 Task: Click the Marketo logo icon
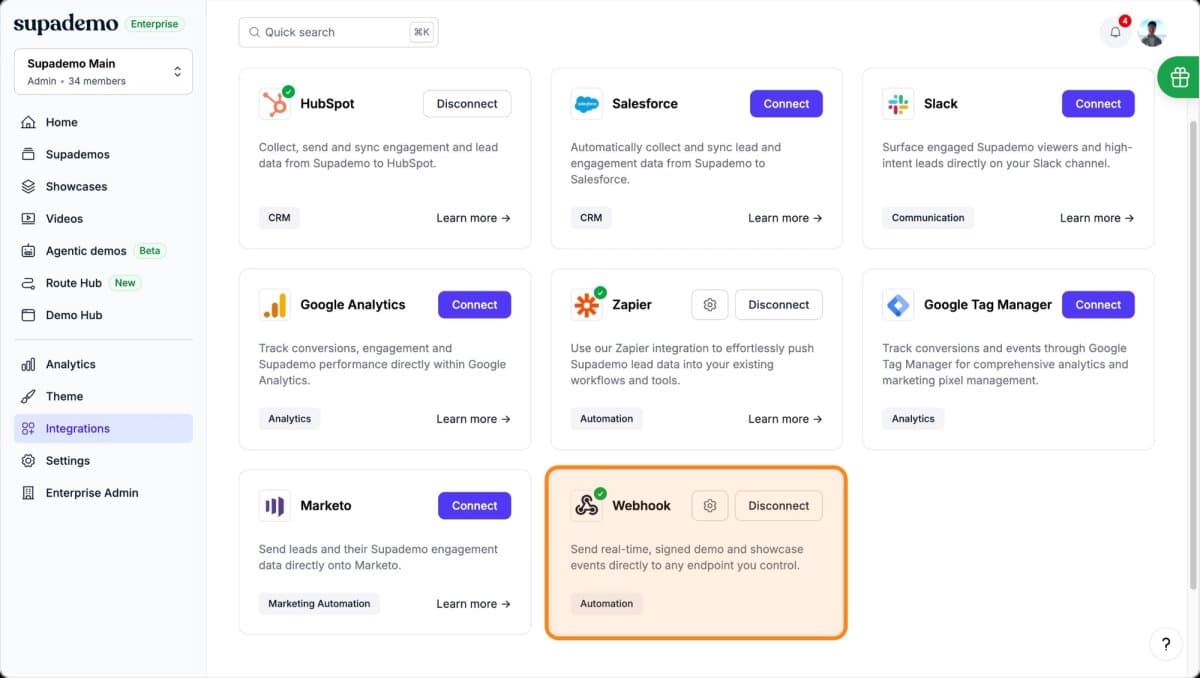tap(274, 506)
